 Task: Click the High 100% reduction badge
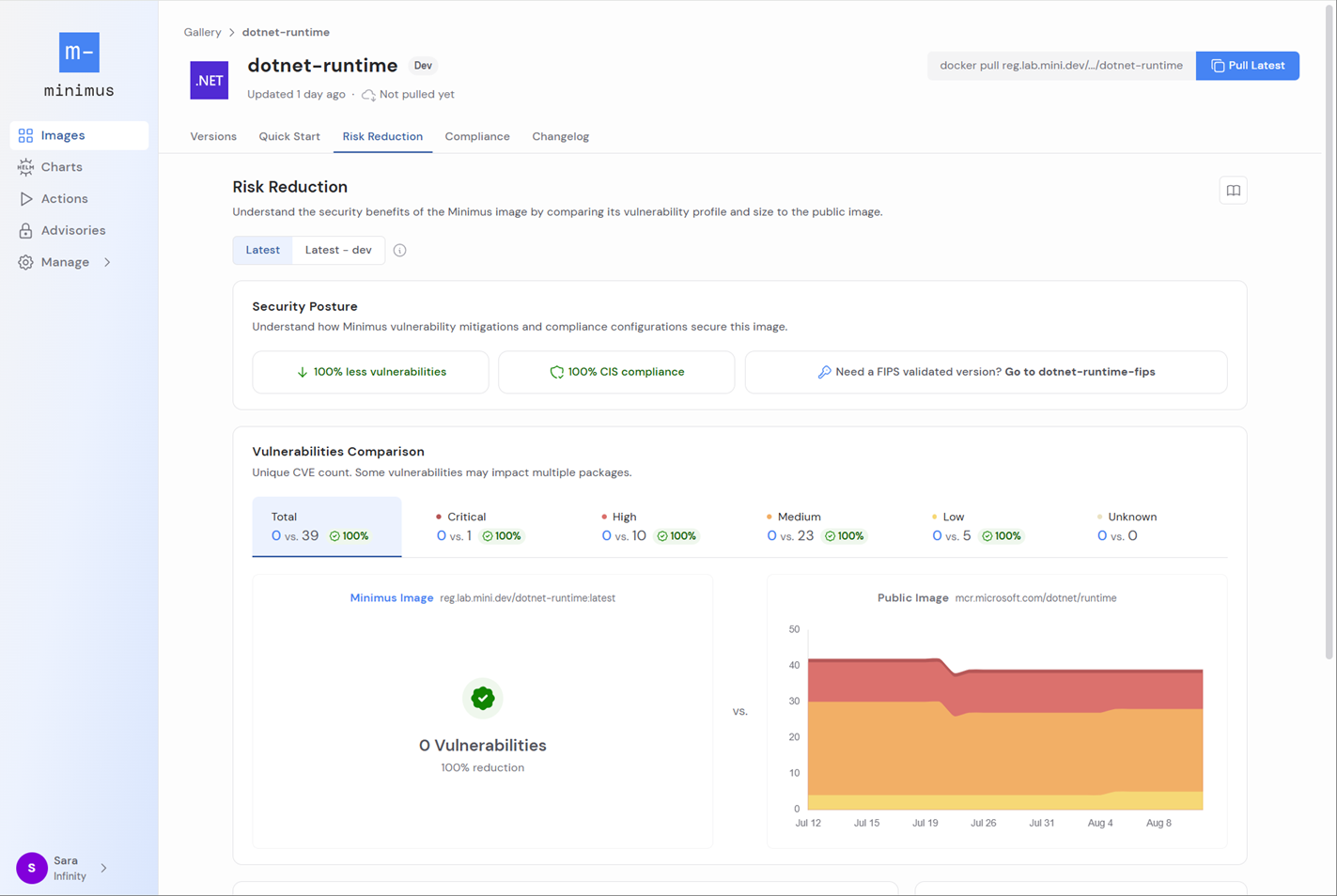[x=676, y=536]
